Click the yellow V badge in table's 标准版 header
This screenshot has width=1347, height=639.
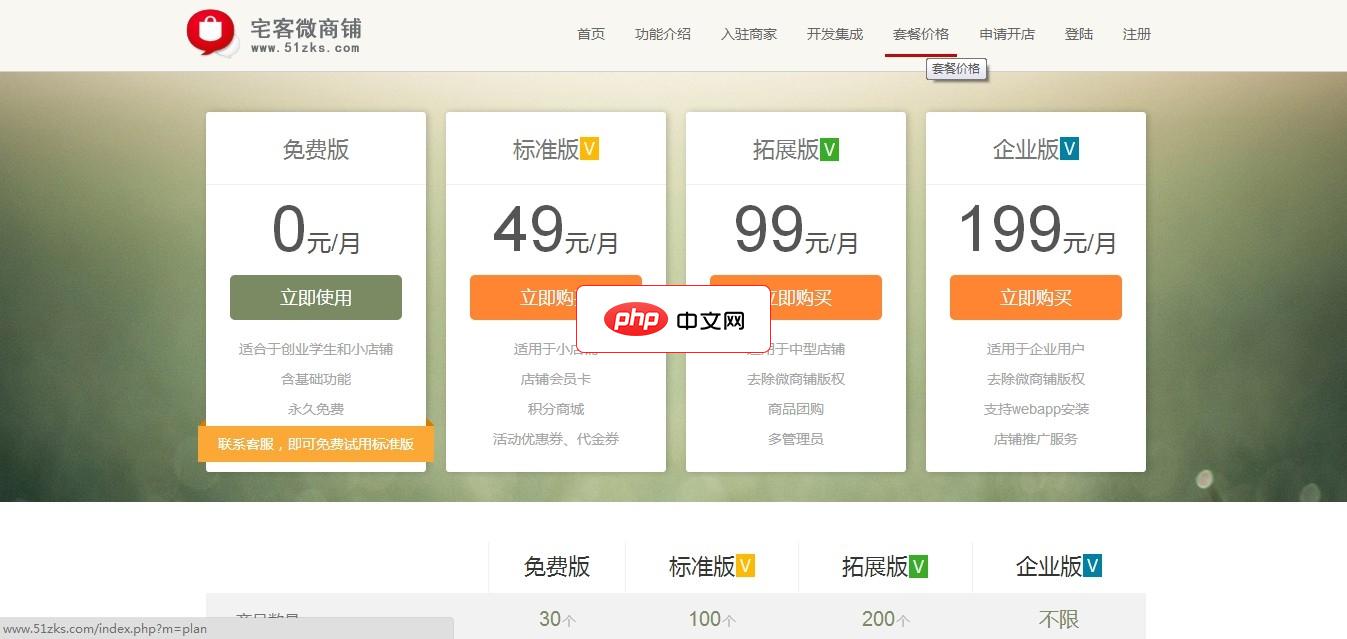[x=745, y=565]
